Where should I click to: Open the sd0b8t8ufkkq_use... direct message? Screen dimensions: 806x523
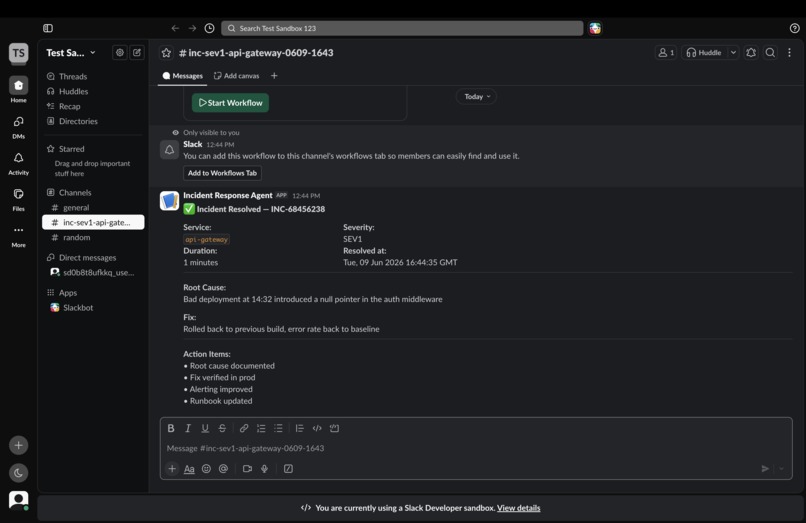click(93, 272)
